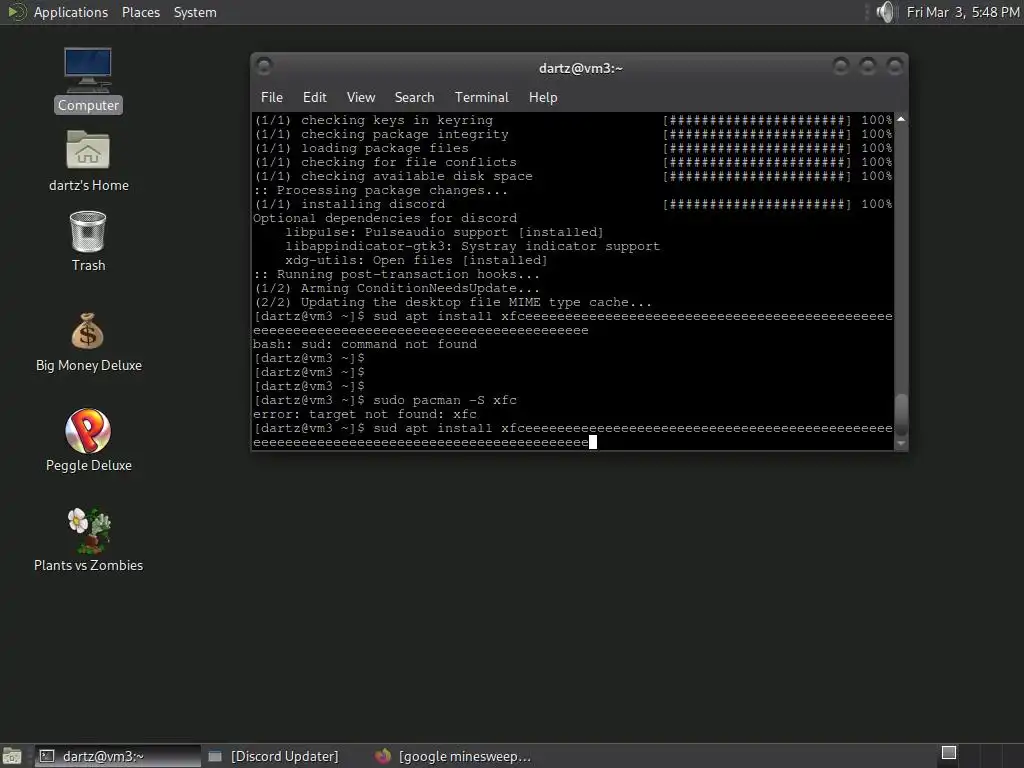Click '(1/2) Arming ConditionNeedsUpdate...' line
Screen dimensions: 1024x768
pos(396,288)
